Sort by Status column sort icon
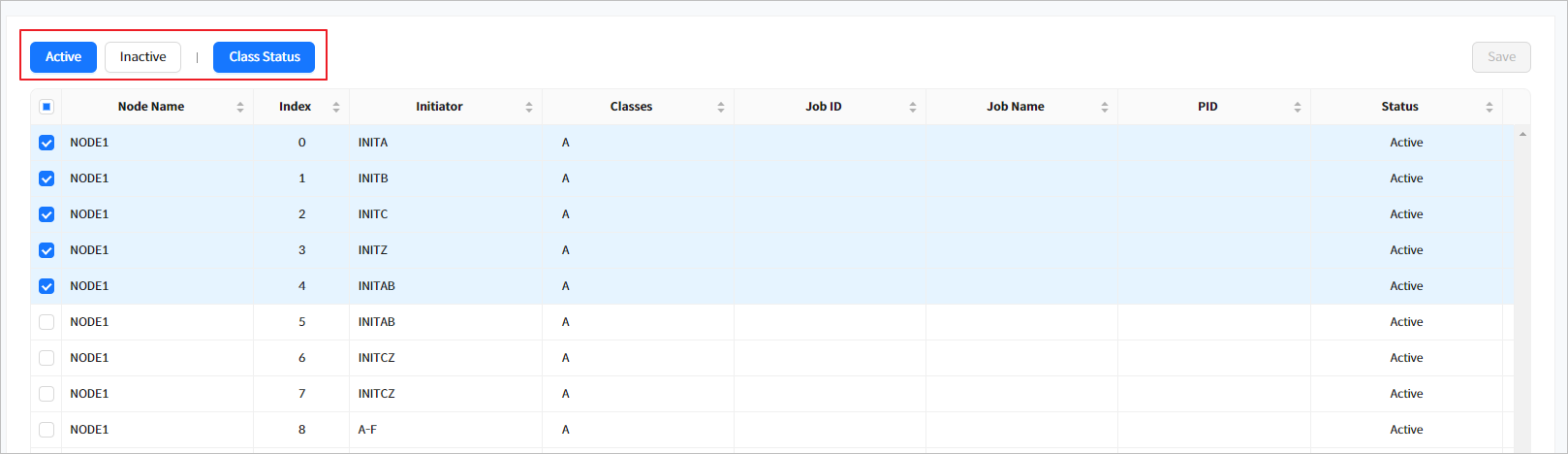 coord(1490,108)
